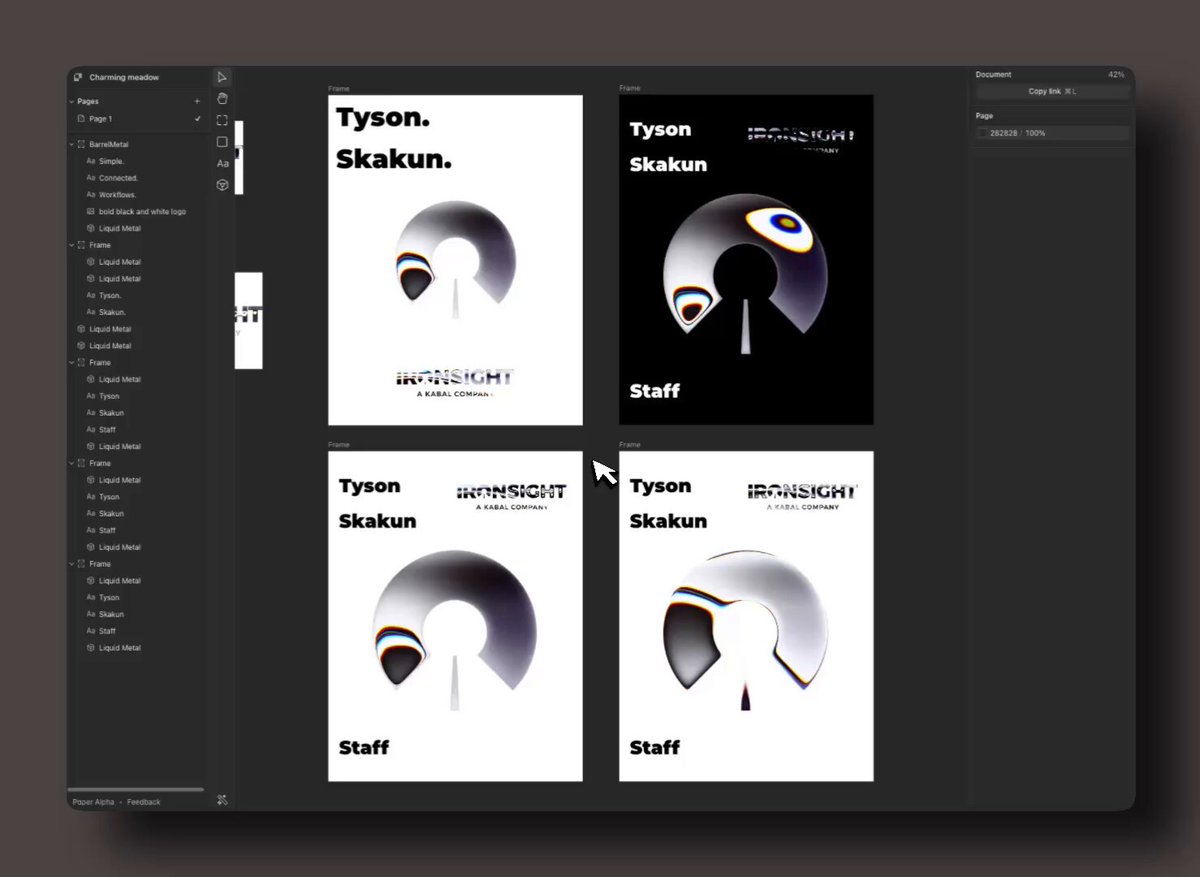
Task: Select the cube Shader tool in toolbar
Action: (x=222, y=185)
